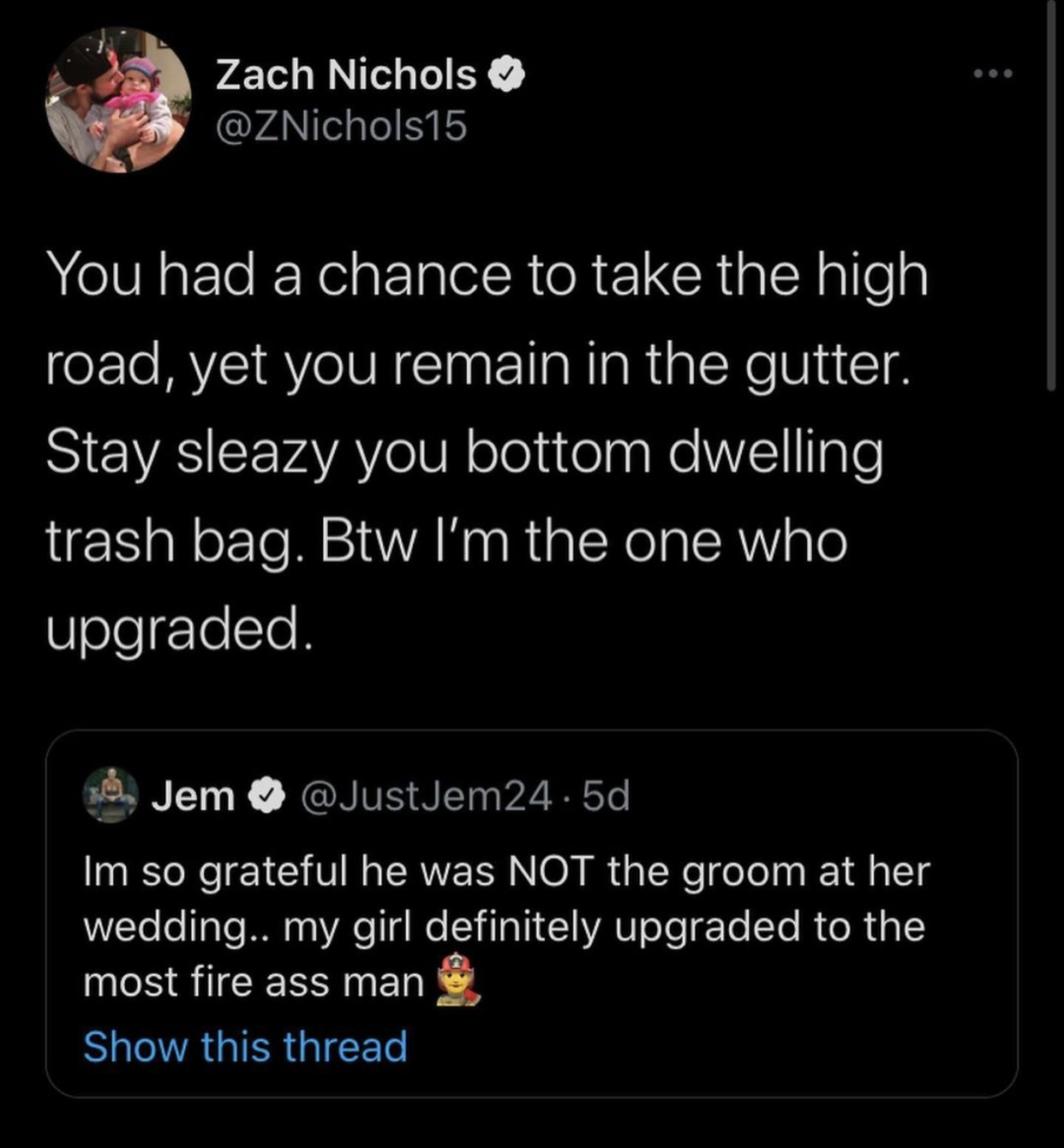Click the verified badge next to Jem
The image size is (1064, 1148).
pos(266,797)
